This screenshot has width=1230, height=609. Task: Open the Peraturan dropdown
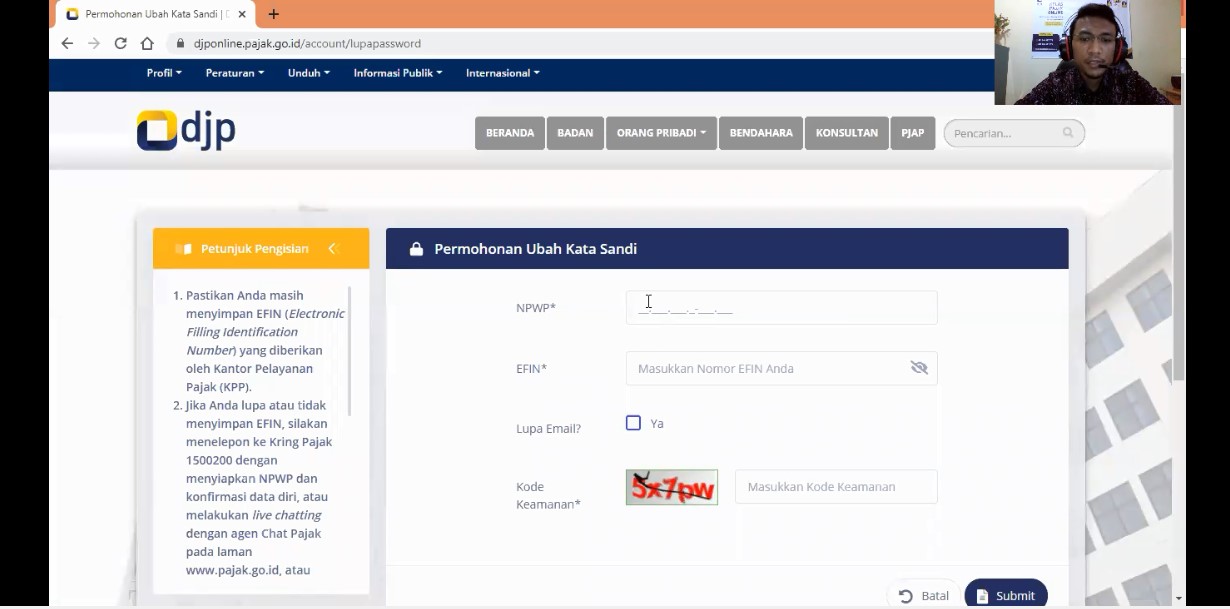click(x=234, y=73)
